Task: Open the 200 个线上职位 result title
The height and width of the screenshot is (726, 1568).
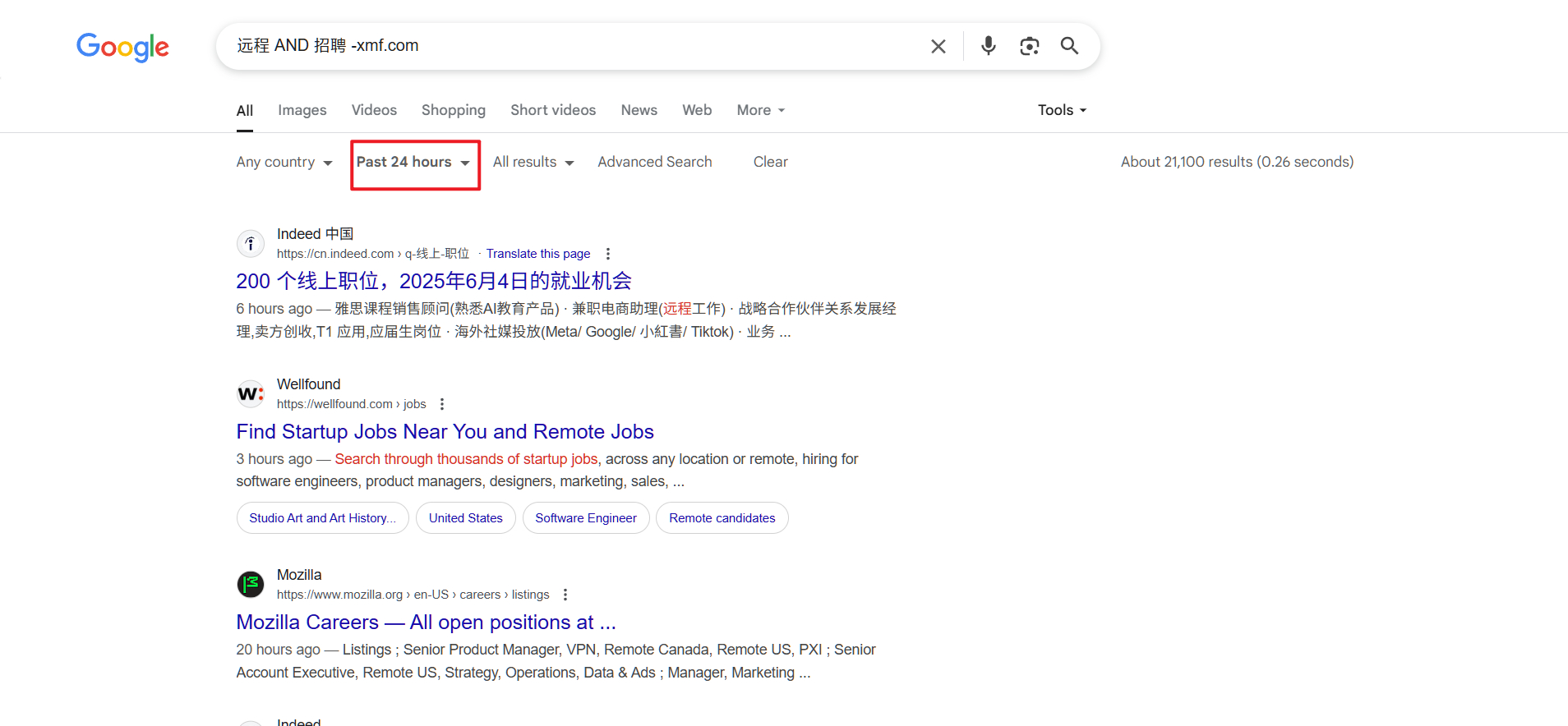Action: [434, 282]
